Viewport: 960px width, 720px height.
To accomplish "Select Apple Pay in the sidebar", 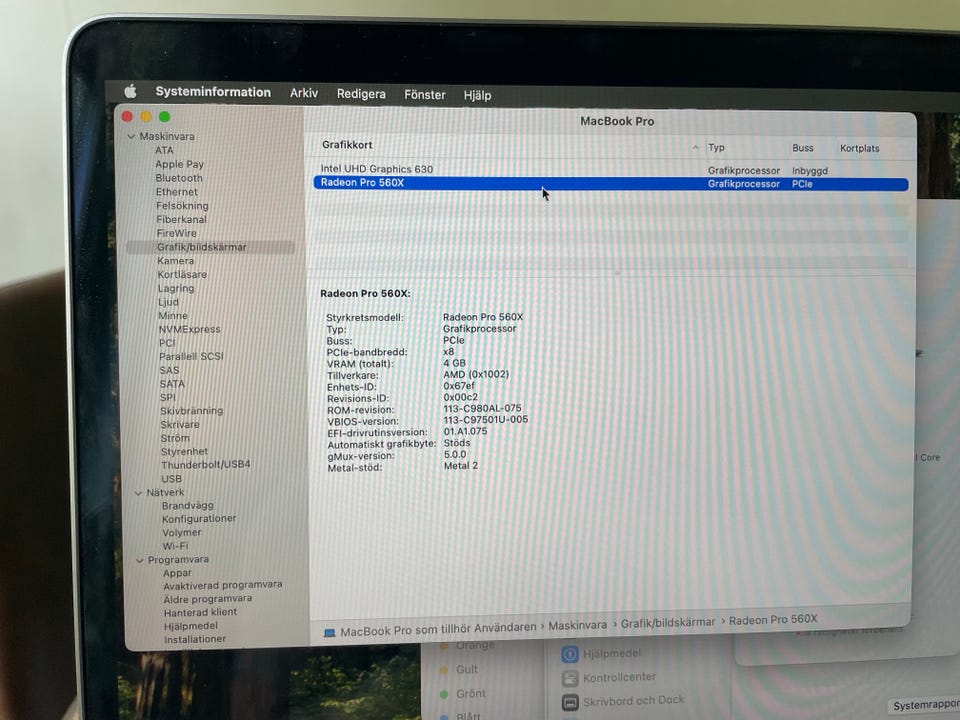I will 179,164.
